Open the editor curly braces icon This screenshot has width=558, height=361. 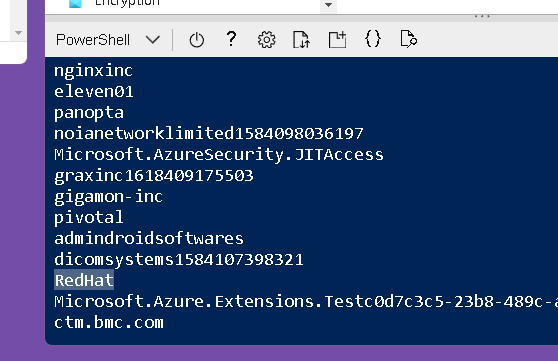[x=373, y=39]
